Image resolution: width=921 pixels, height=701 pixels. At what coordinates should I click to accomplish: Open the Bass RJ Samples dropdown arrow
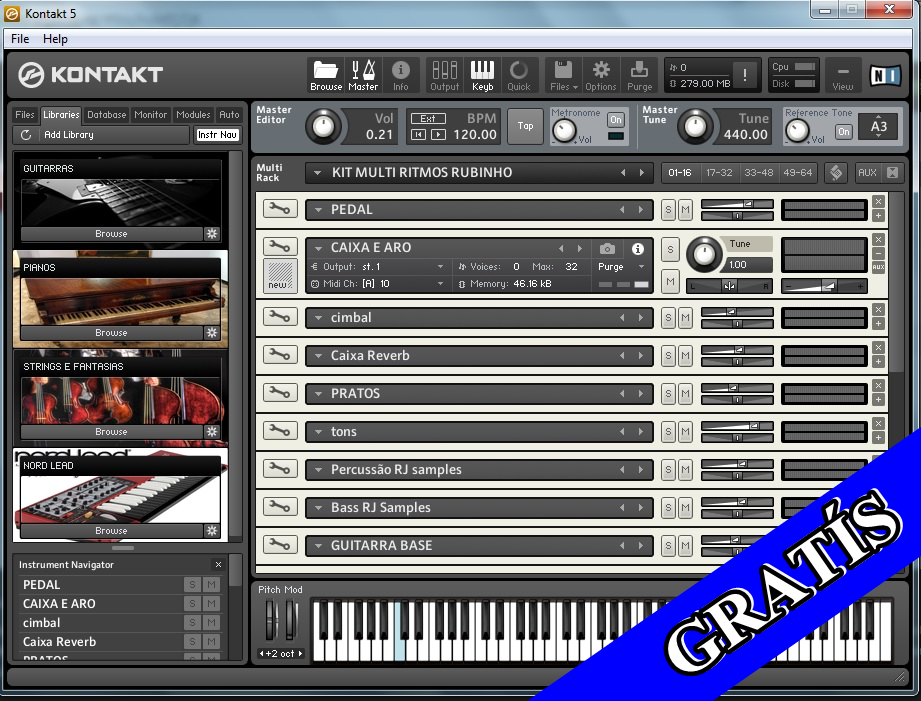[318, 508]
